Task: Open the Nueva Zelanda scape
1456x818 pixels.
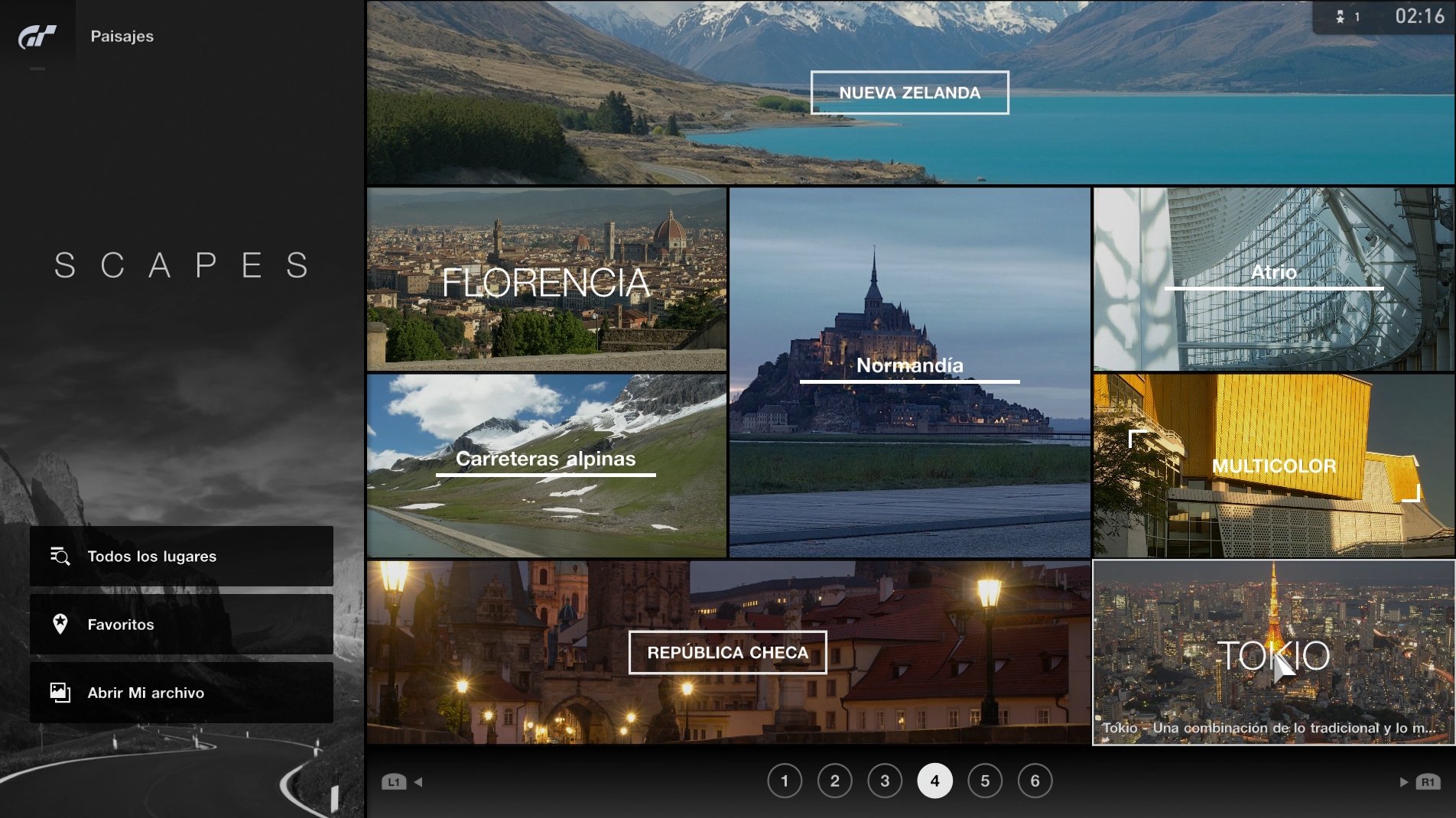Action: tap(909, 93)
